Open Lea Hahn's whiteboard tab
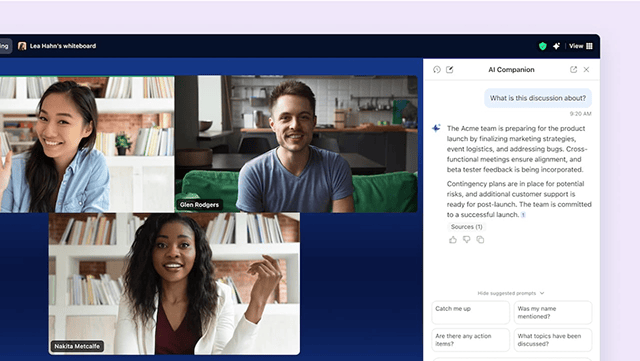This screenshot has width=640, height=361. pos(57,46)
